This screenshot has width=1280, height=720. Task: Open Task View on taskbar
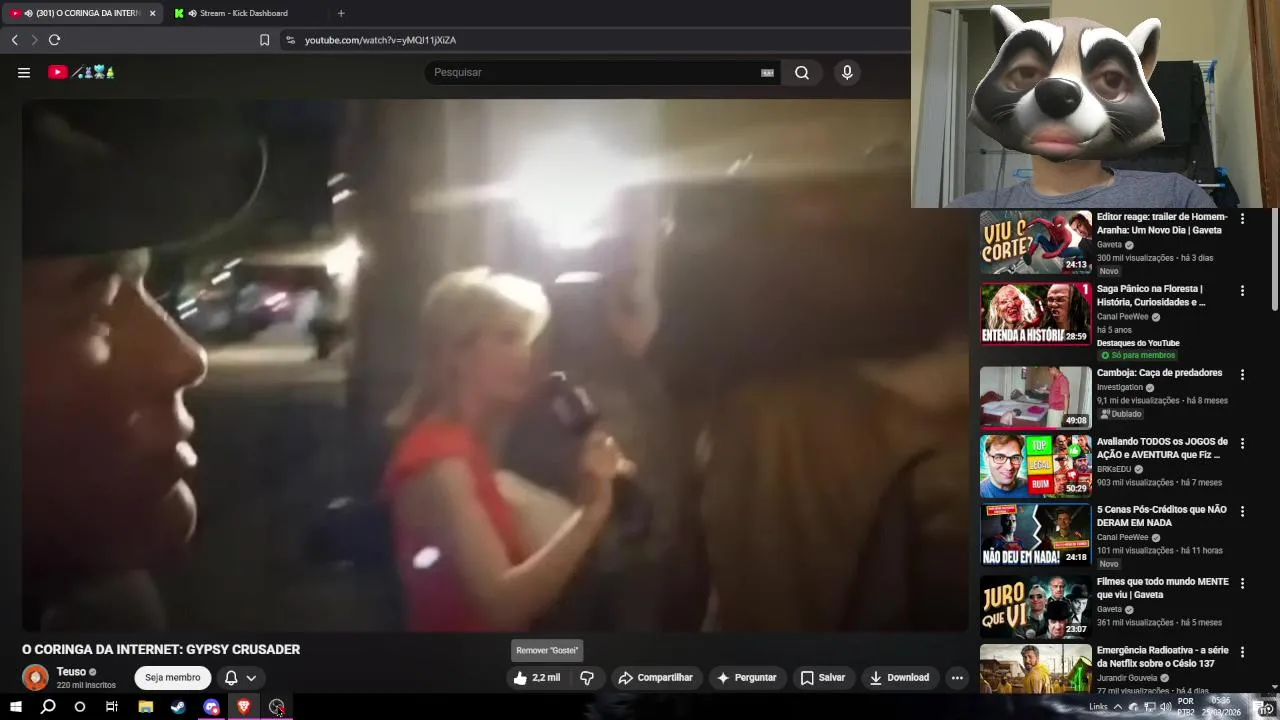(x=112, y=707)
